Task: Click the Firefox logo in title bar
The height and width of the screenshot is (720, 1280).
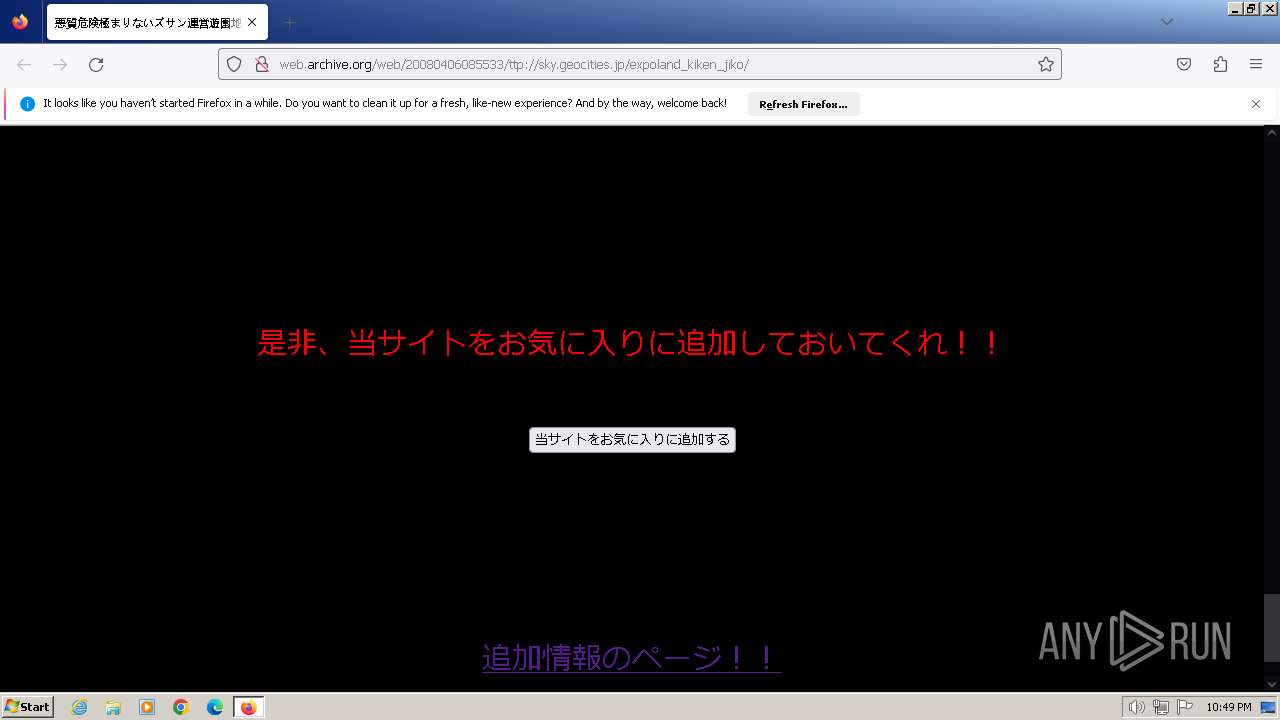Action: [x=20, y=22]
